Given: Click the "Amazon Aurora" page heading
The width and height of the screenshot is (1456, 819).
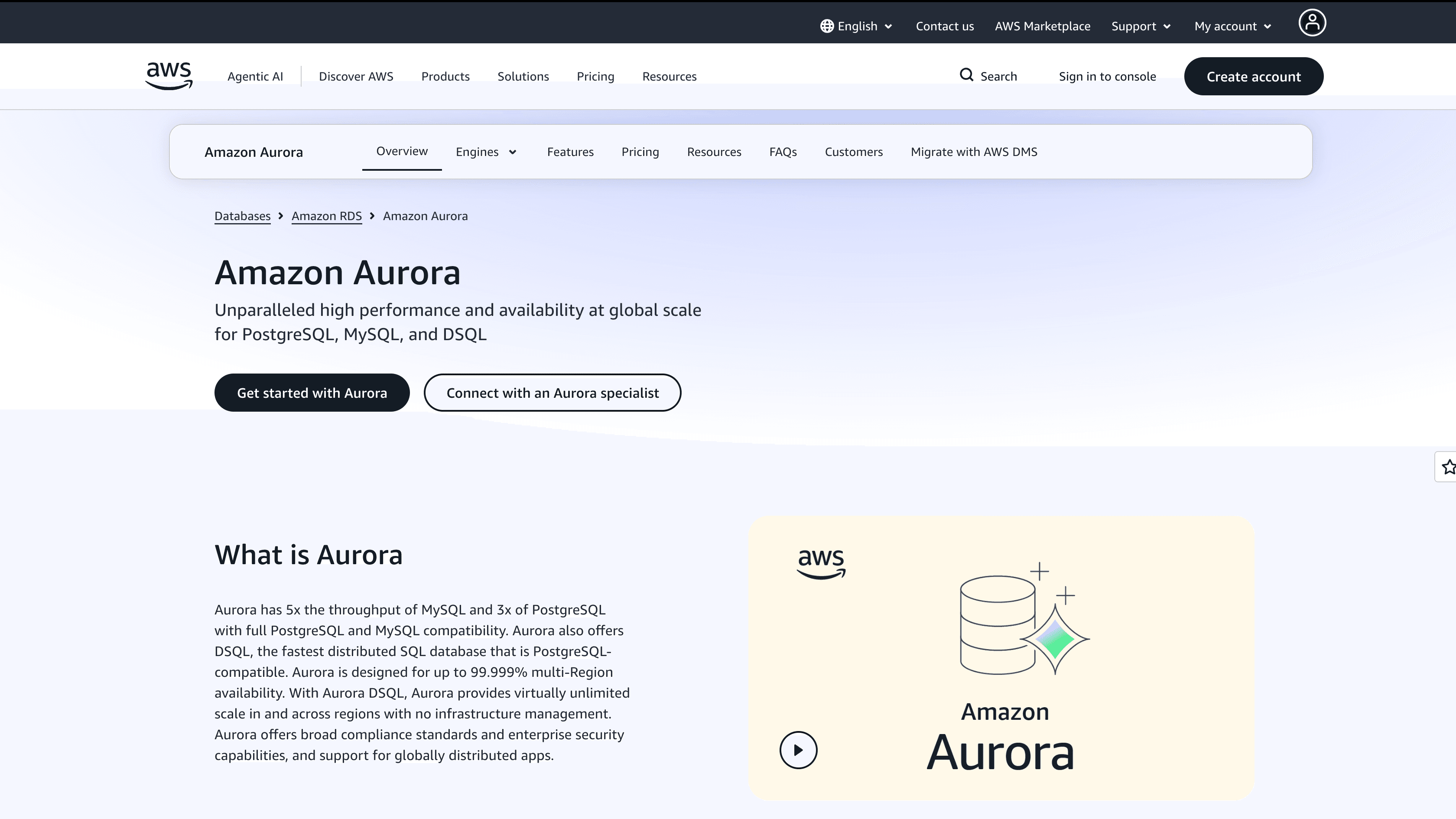Looking at the screenshot, I should pyautogui.click(x=338, y=273).
